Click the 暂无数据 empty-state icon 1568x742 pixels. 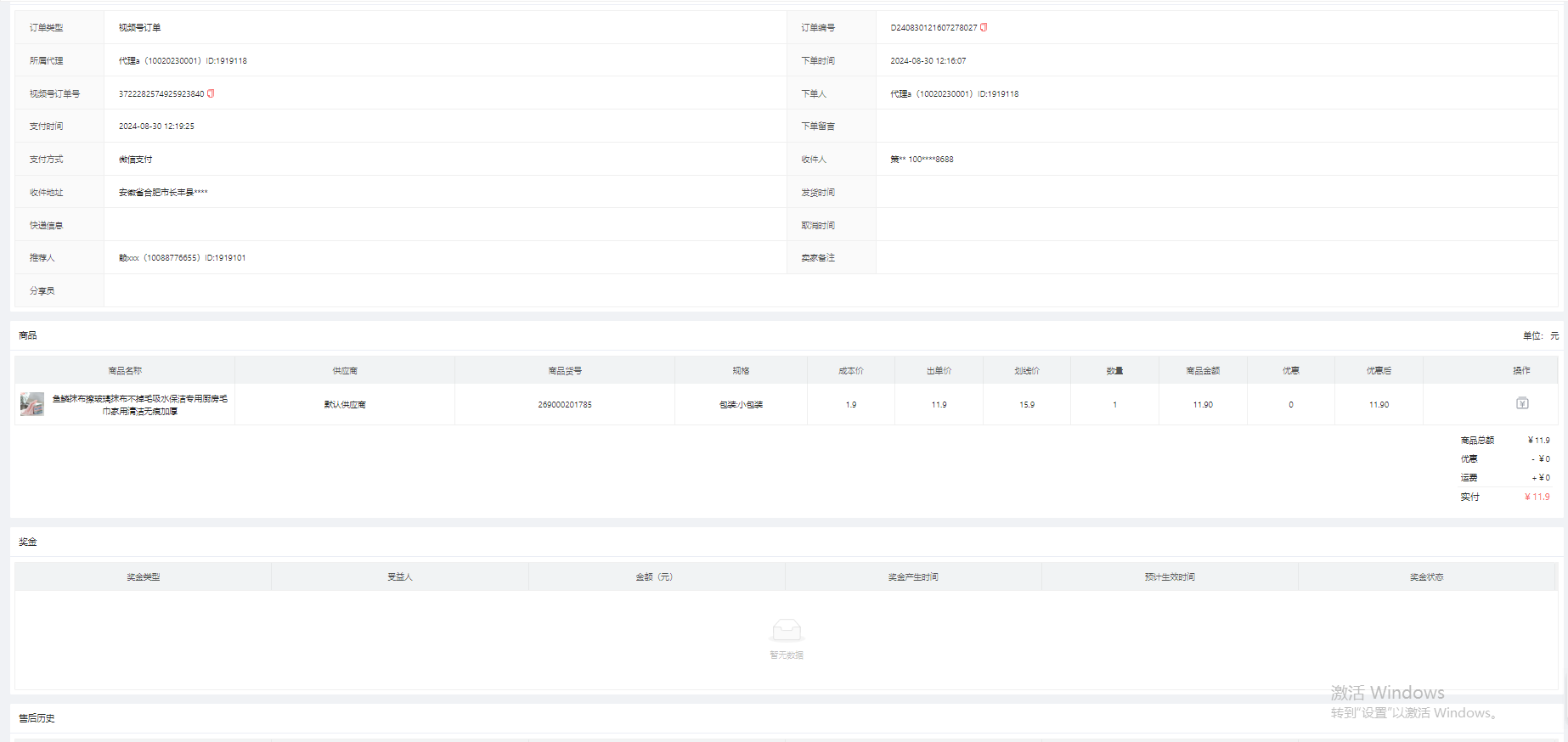[x=786, y=630]
